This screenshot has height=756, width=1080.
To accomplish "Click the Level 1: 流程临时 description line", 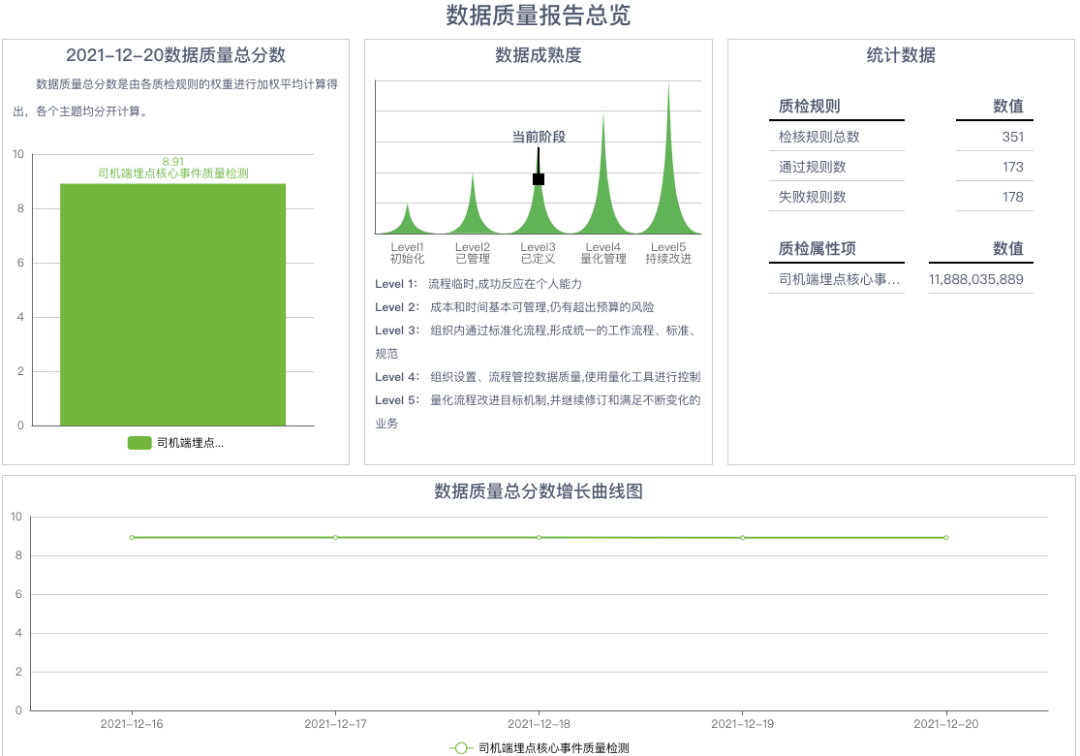I will [478, 284].
